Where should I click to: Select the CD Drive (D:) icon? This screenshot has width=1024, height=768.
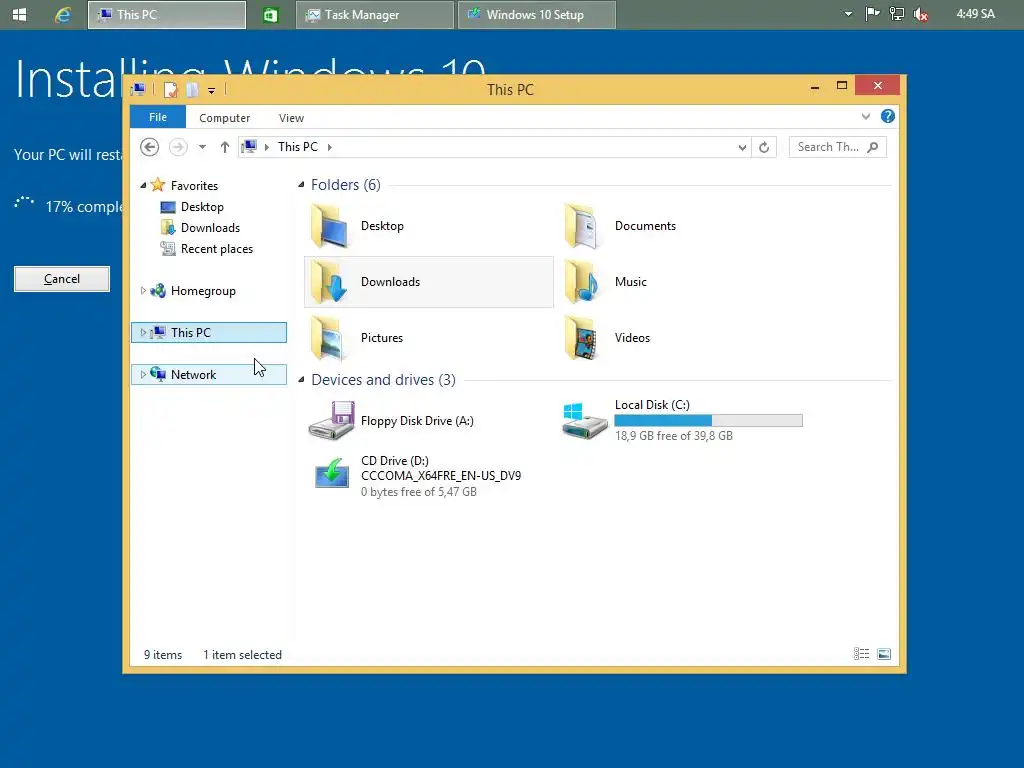click(x=331, y=473)
